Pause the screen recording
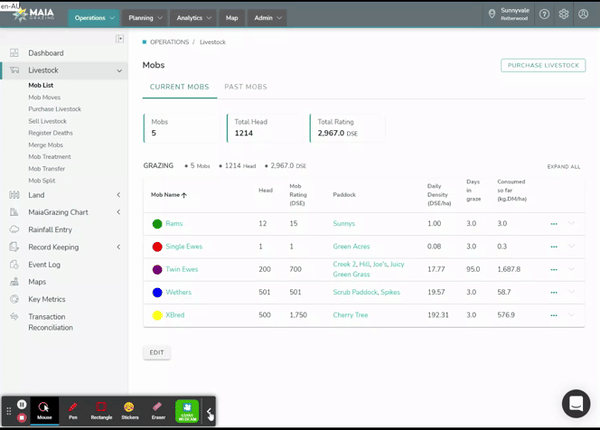Viewport: 600px width, 430px height. coord(22,404)
